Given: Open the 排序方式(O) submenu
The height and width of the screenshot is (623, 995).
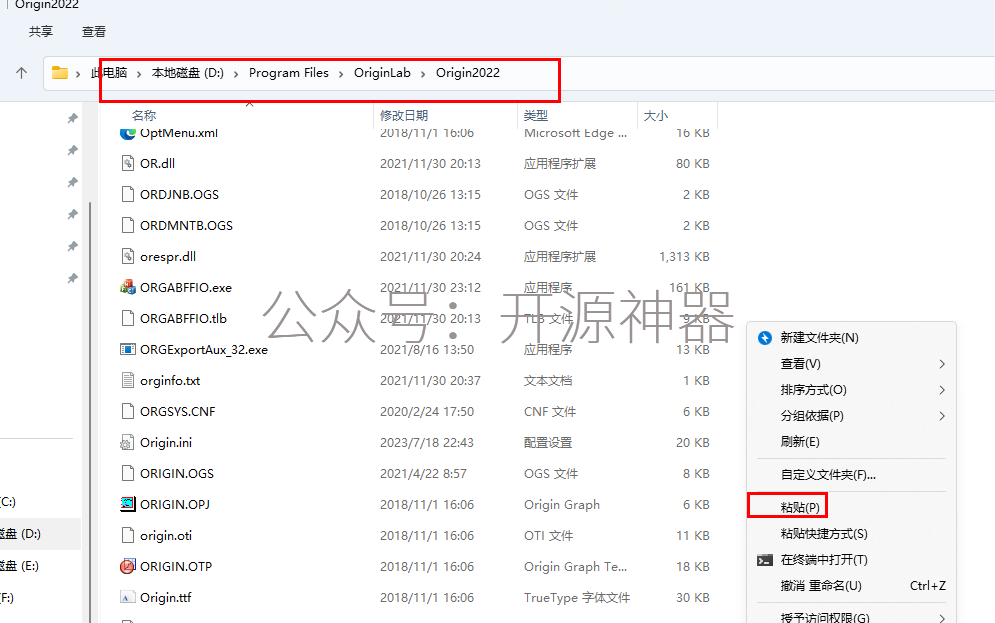Looking at the screenshot, I should click(x=851, y=390).
